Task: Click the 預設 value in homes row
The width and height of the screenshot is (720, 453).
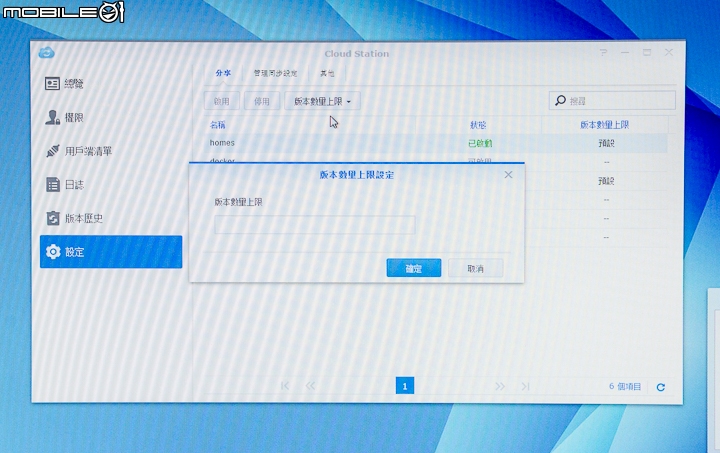Action: coord(606,143)
